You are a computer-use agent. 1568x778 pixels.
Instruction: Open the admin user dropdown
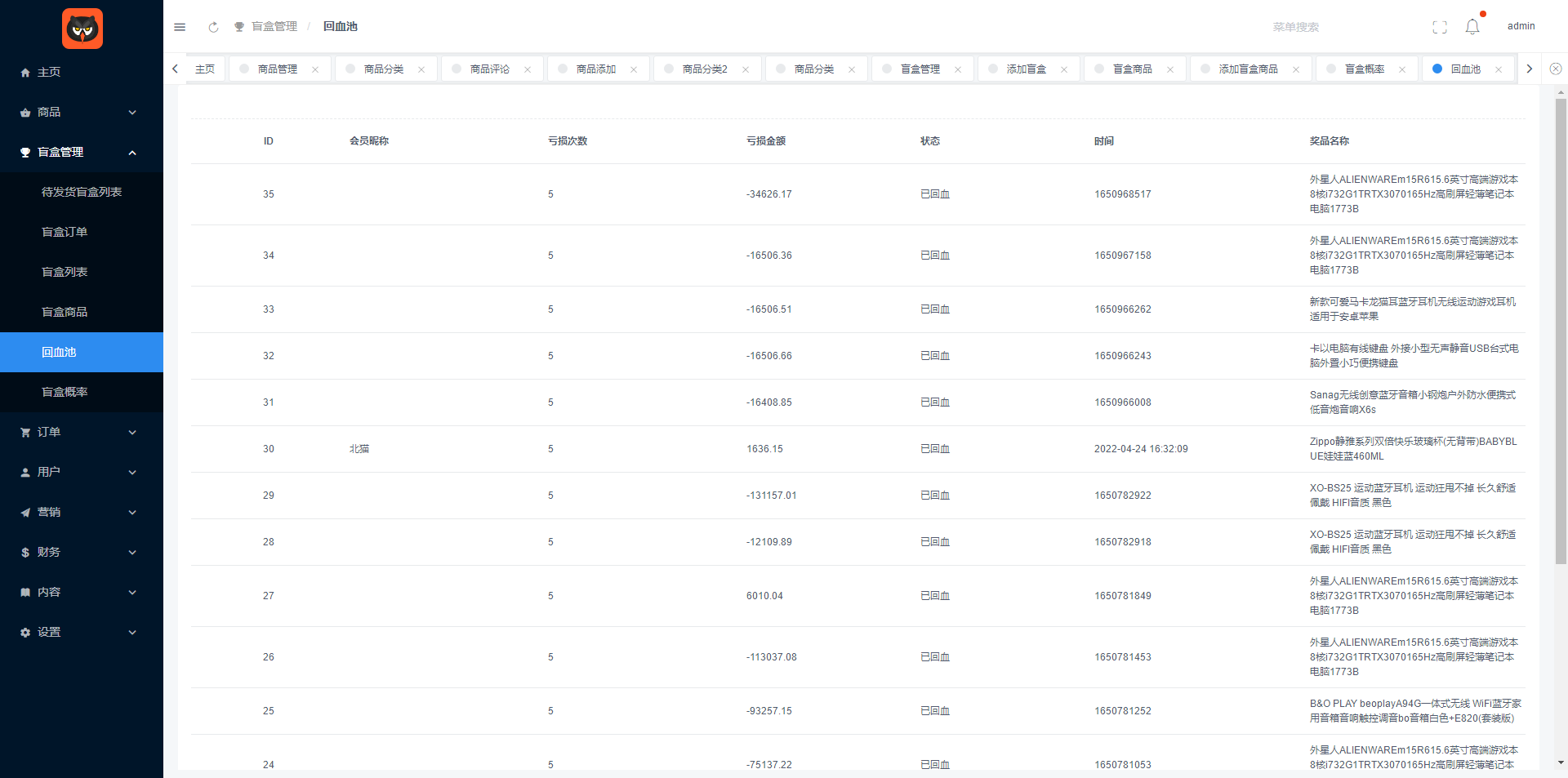(x=1521, y=26)
